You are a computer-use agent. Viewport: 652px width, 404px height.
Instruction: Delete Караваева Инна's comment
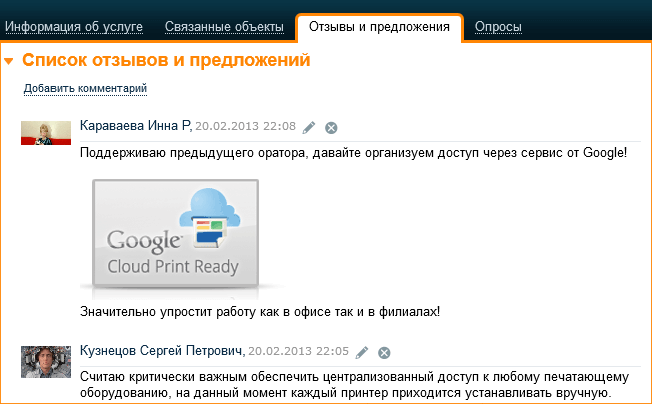(331, 128)
